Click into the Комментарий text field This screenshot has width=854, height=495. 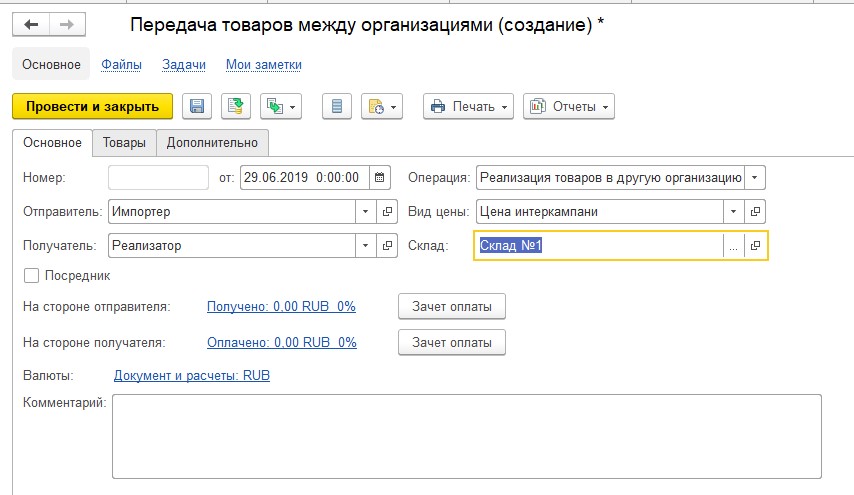(467, 437)
